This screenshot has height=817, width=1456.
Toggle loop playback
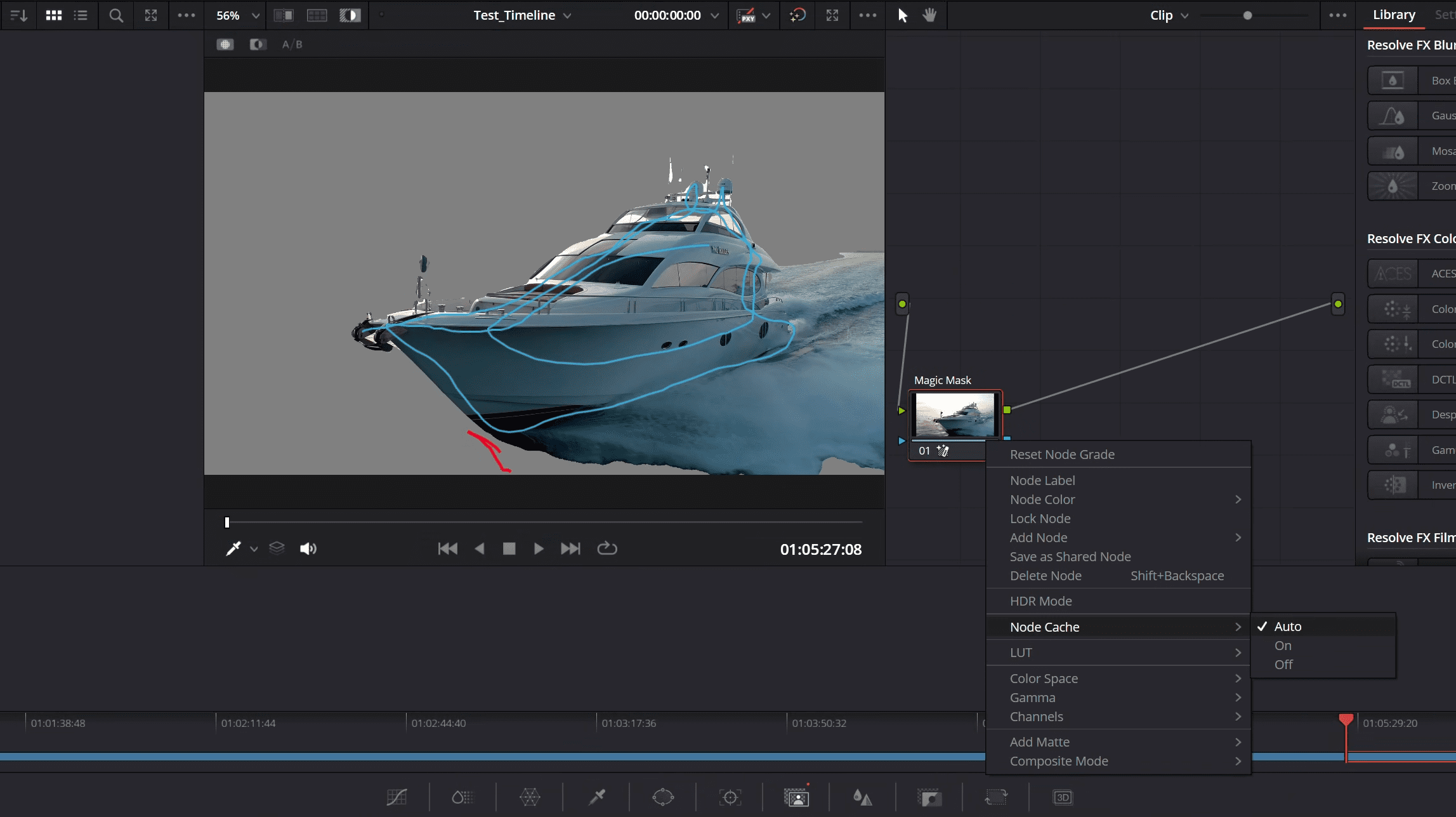click(607, 548)
